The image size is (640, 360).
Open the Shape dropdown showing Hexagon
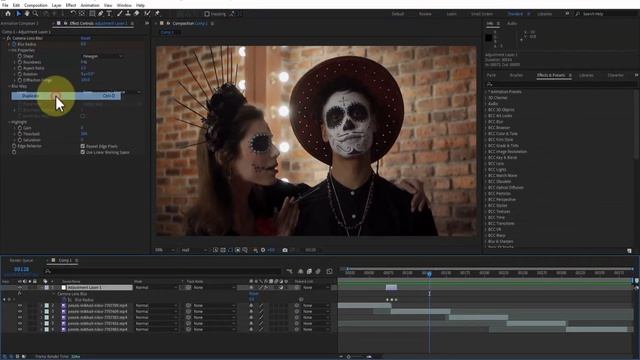click(102, 56)
